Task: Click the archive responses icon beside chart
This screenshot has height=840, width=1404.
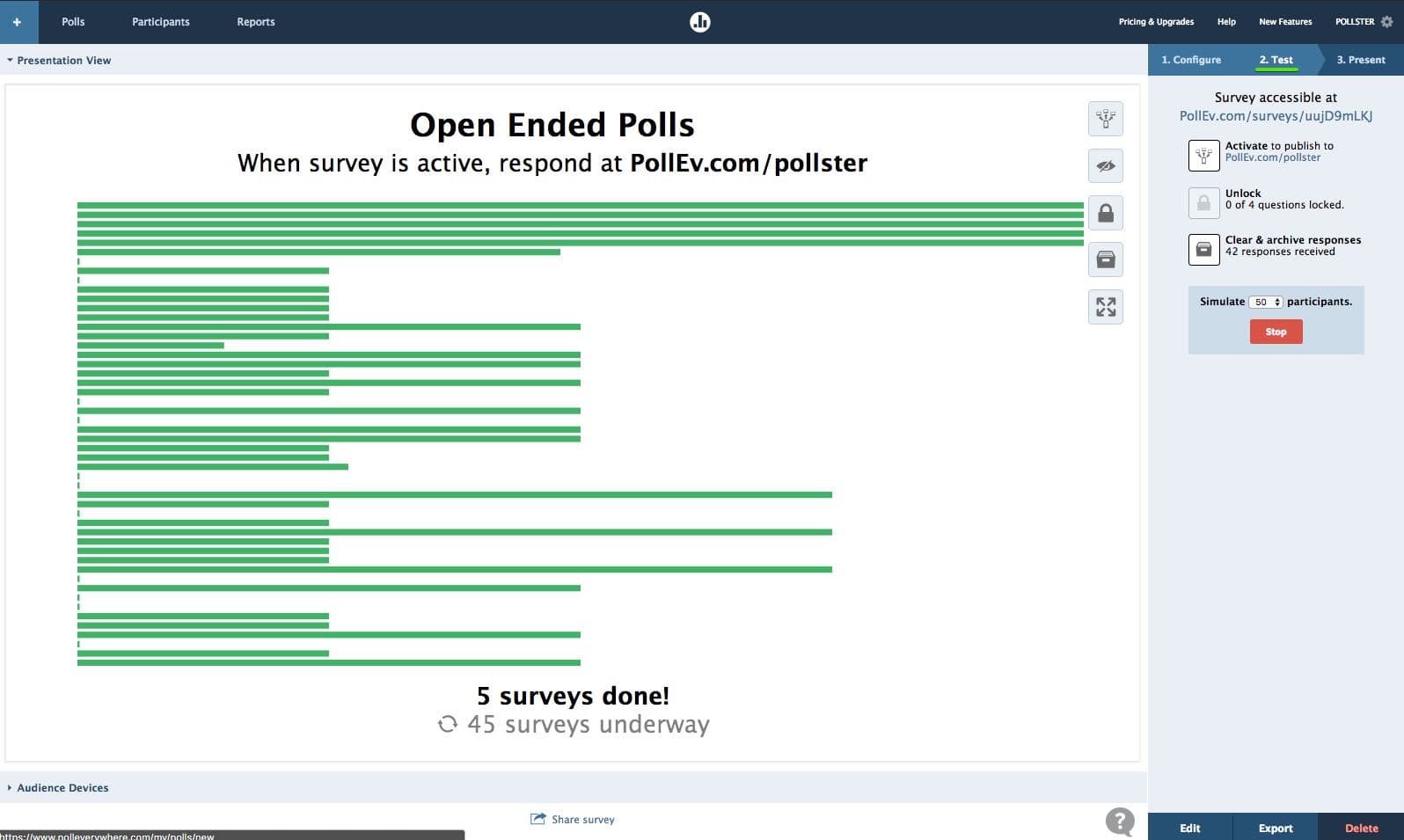Action: (x=1106, y=259)
